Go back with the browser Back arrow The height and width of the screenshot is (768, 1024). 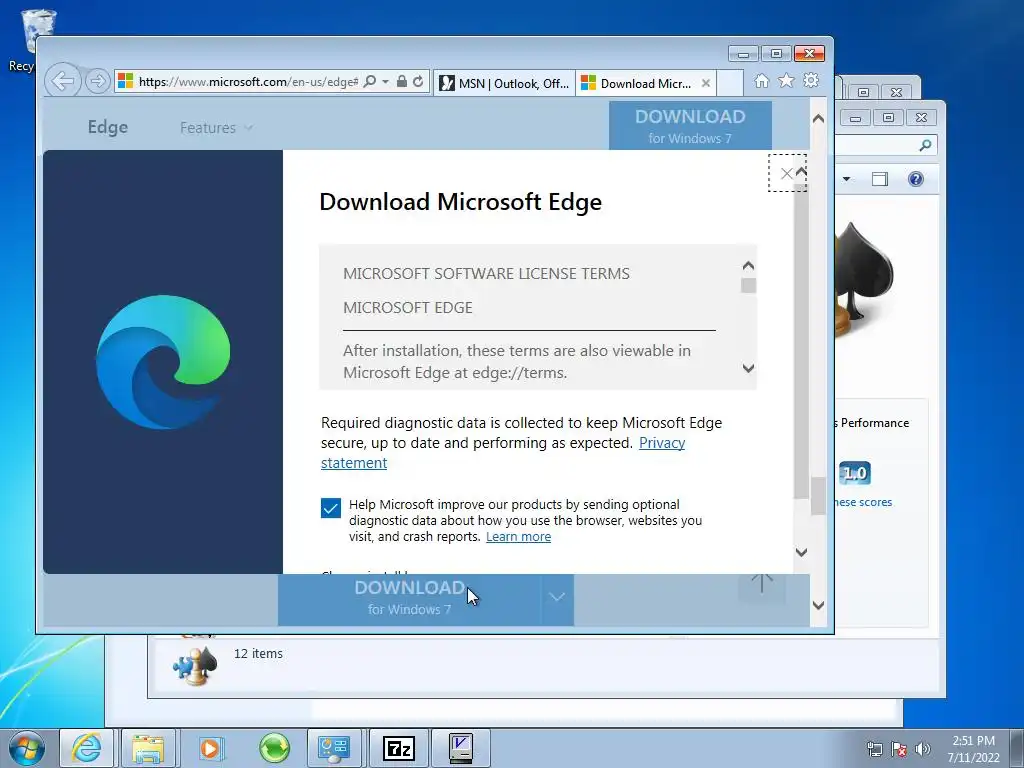click(63, 82)
